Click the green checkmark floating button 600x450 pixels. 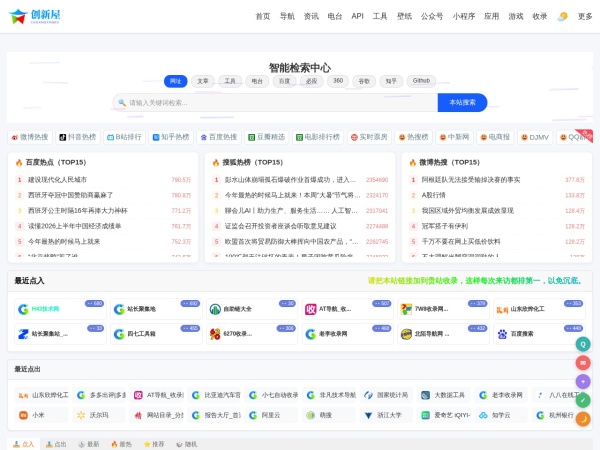[x=583, y=400]
